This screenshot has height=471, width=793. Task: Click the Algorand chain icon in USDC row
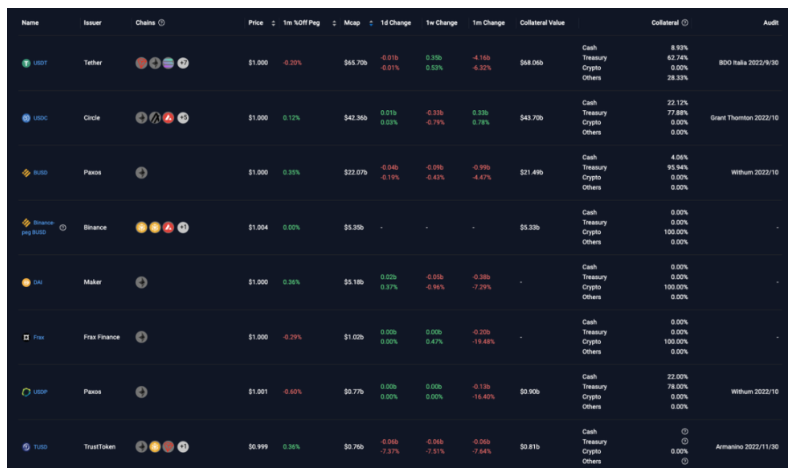155,118
